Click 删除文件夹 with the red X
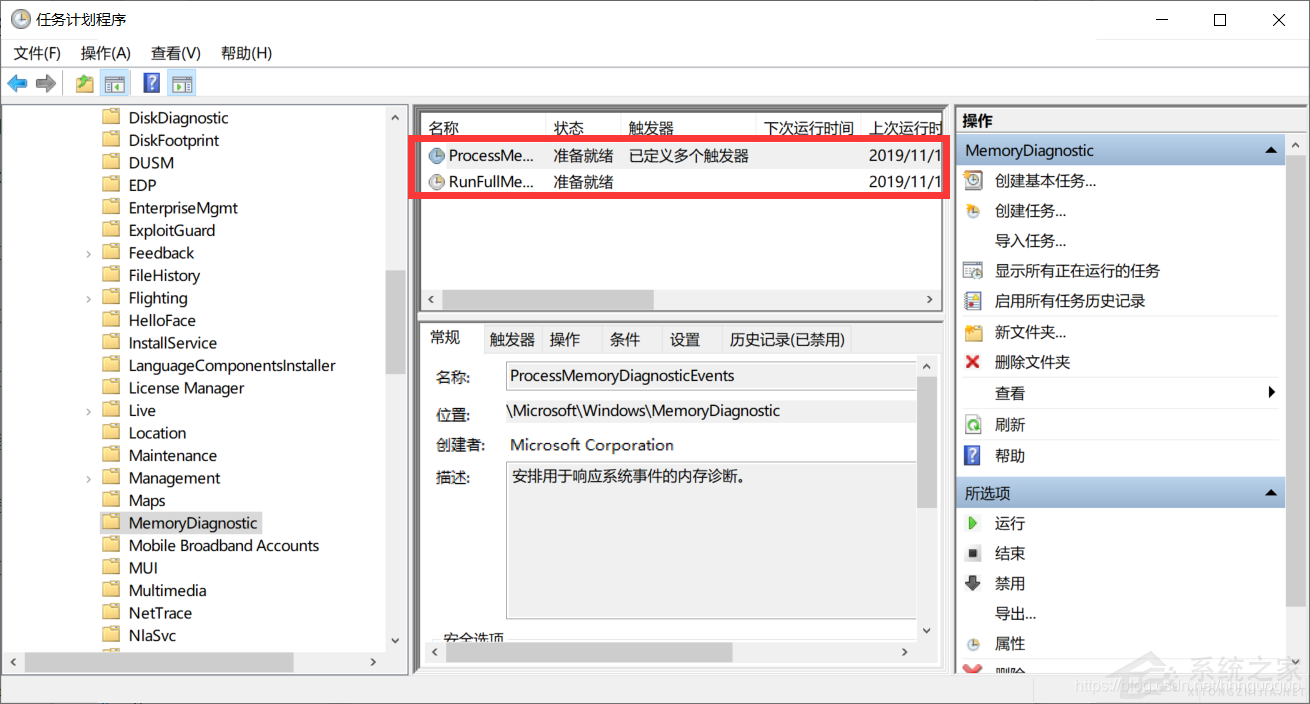1310x704 pixels. (x=1020, y=363)
